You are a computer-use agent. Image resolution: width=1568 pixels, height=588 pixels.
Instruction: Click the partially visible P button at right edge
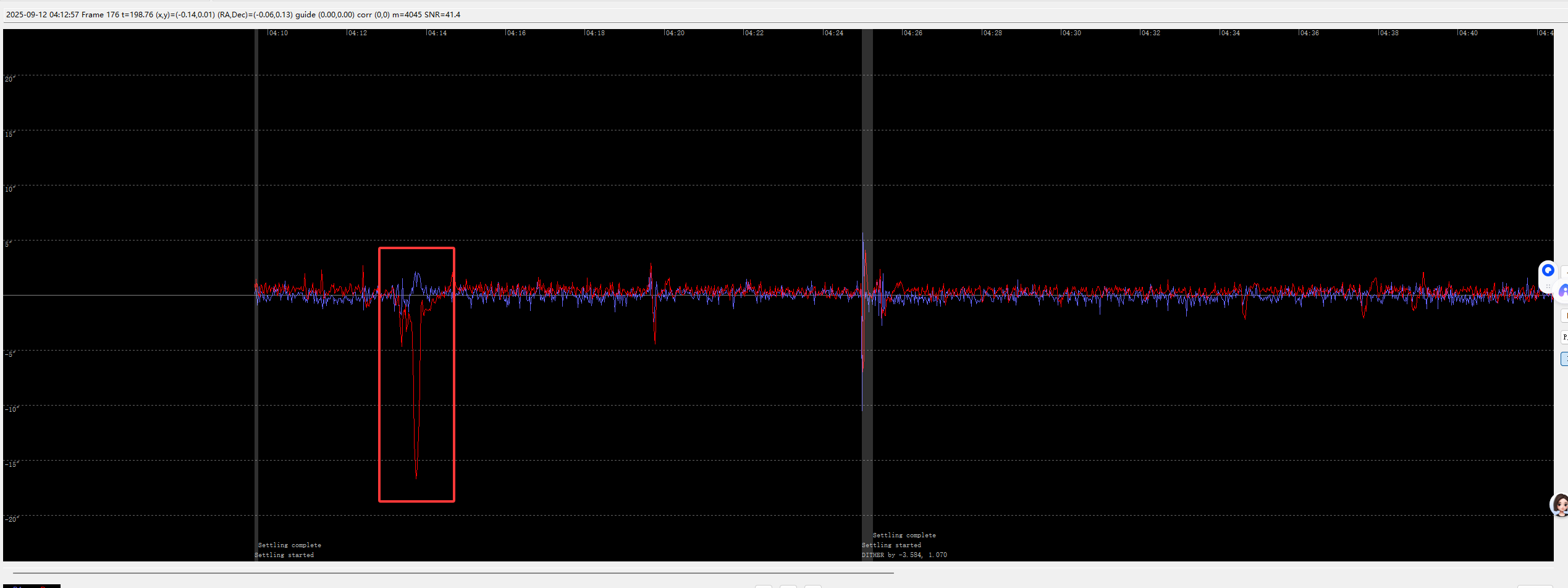1564,337
